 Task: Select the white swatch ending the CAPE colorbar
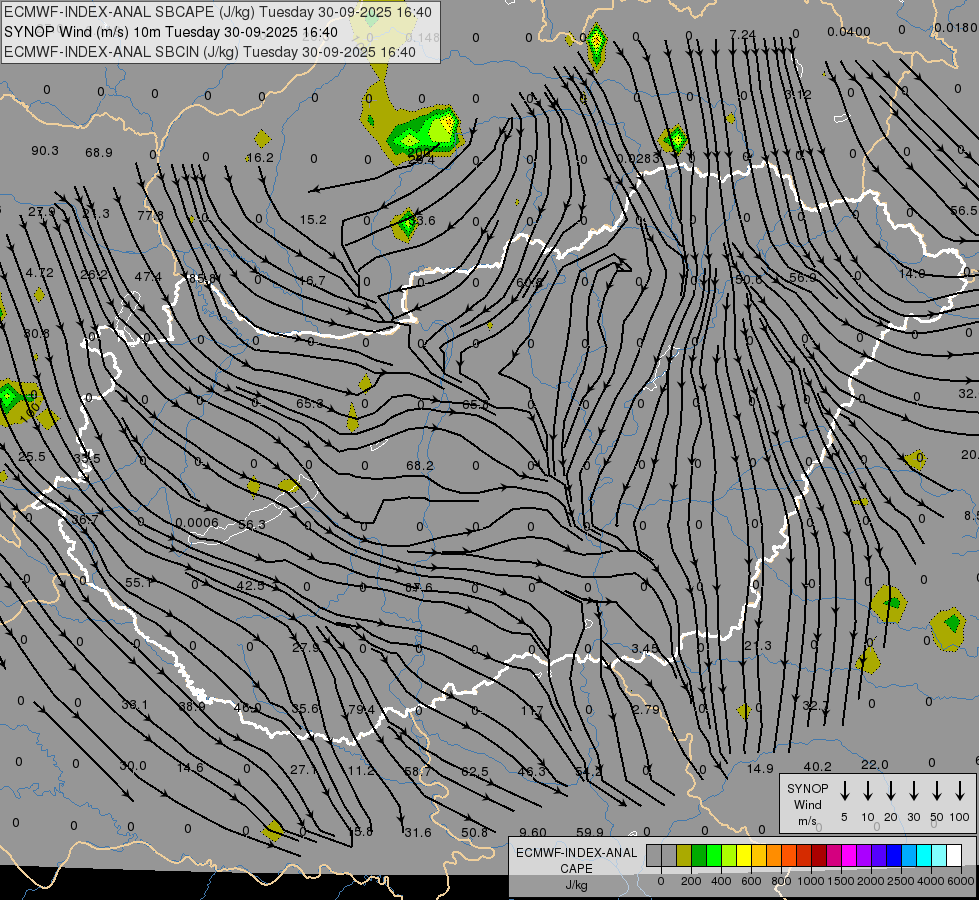954,855
